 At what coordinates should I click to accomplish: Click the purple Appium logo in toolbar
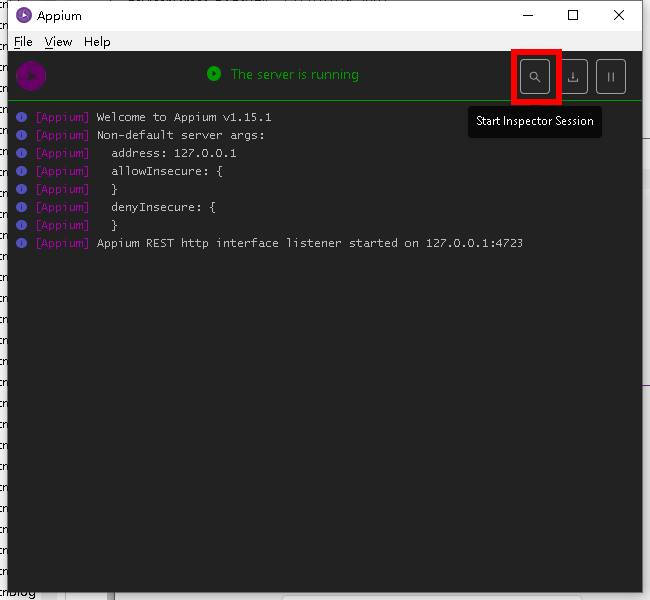pyautogui.click(x=31, y=76)
